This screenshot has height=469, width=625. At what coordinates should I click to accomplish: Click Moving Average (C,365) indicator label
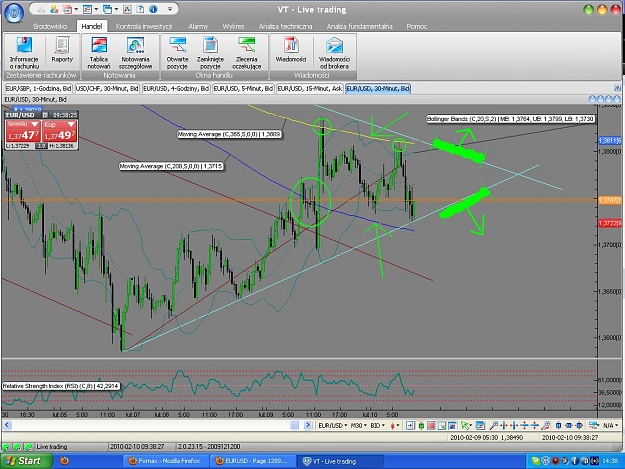(x=229, y=134)
